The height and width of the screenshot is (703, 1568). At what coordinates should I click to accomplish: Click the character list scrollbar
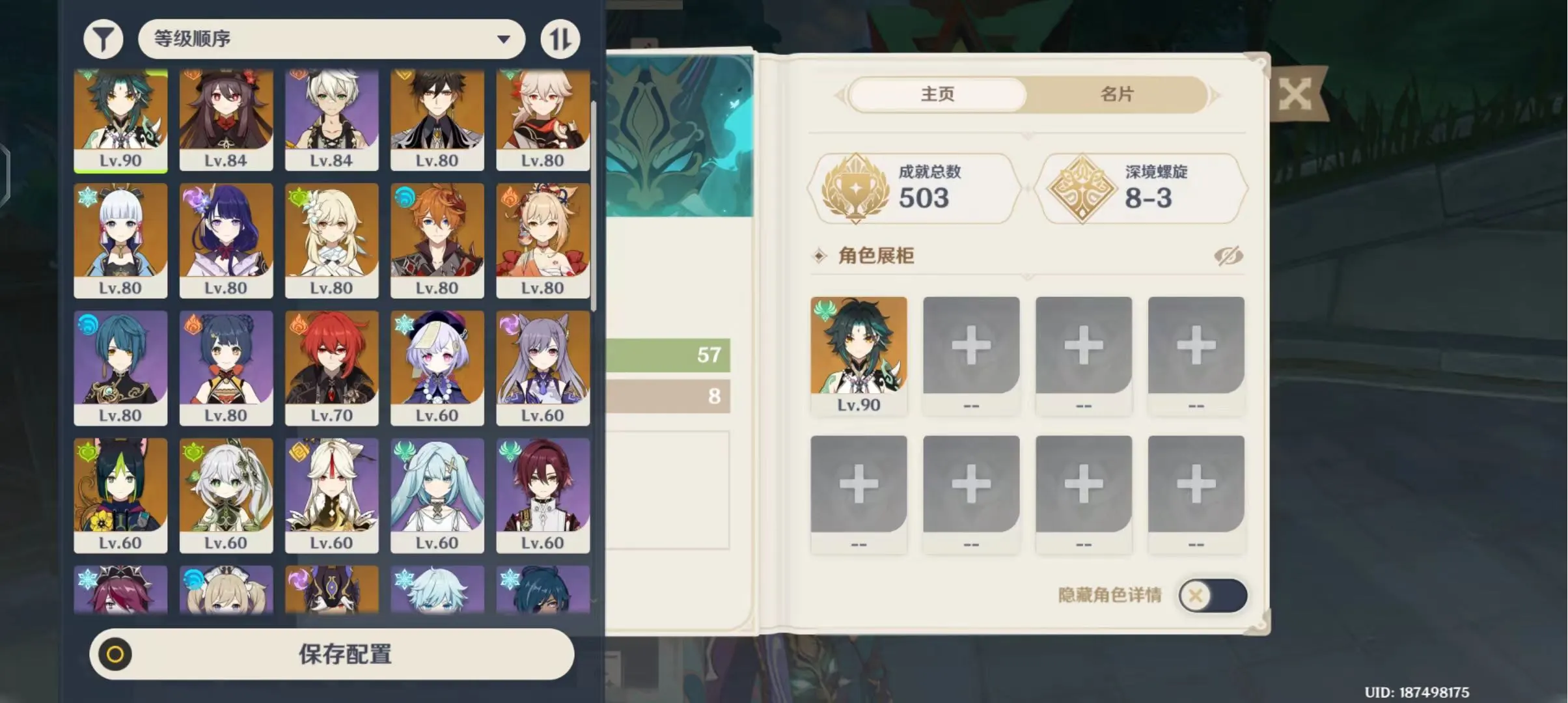594,206
